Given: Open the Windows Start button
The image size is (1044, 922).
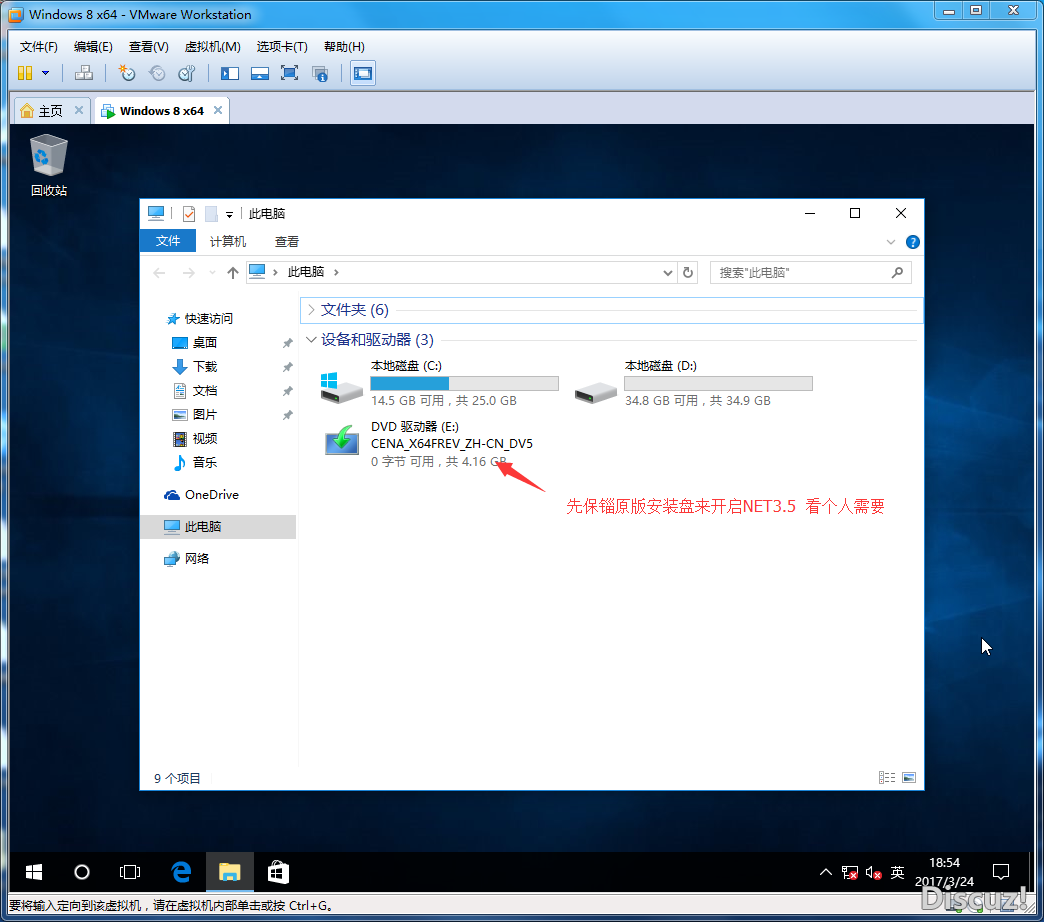Looking at the screenshot, I should tap(34, 872).
